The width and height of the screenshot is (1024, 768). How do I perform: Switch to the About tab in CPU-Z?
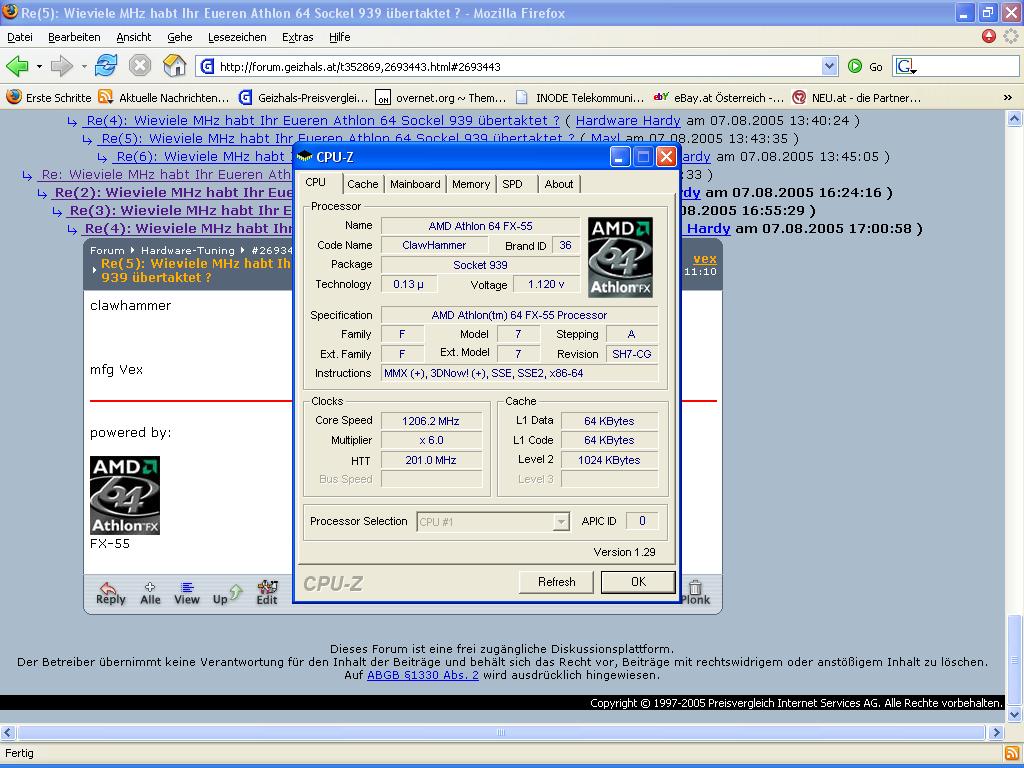tap(559, 184)
